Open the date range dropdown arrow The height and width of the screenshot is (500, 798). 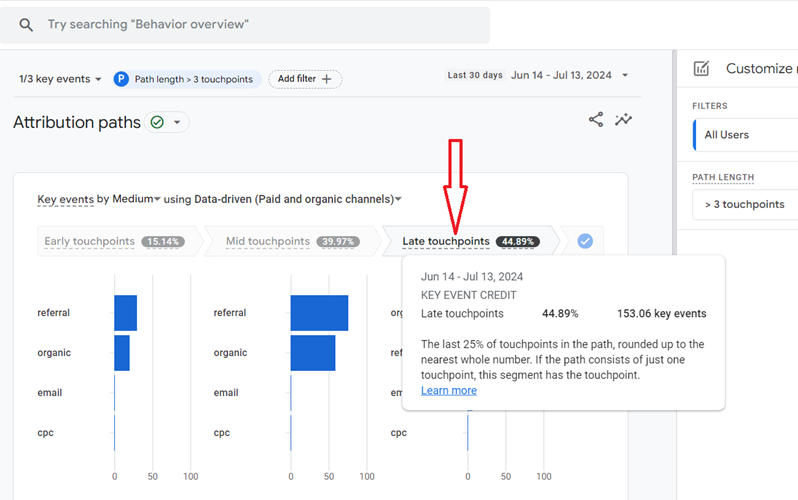coord(625,75)
